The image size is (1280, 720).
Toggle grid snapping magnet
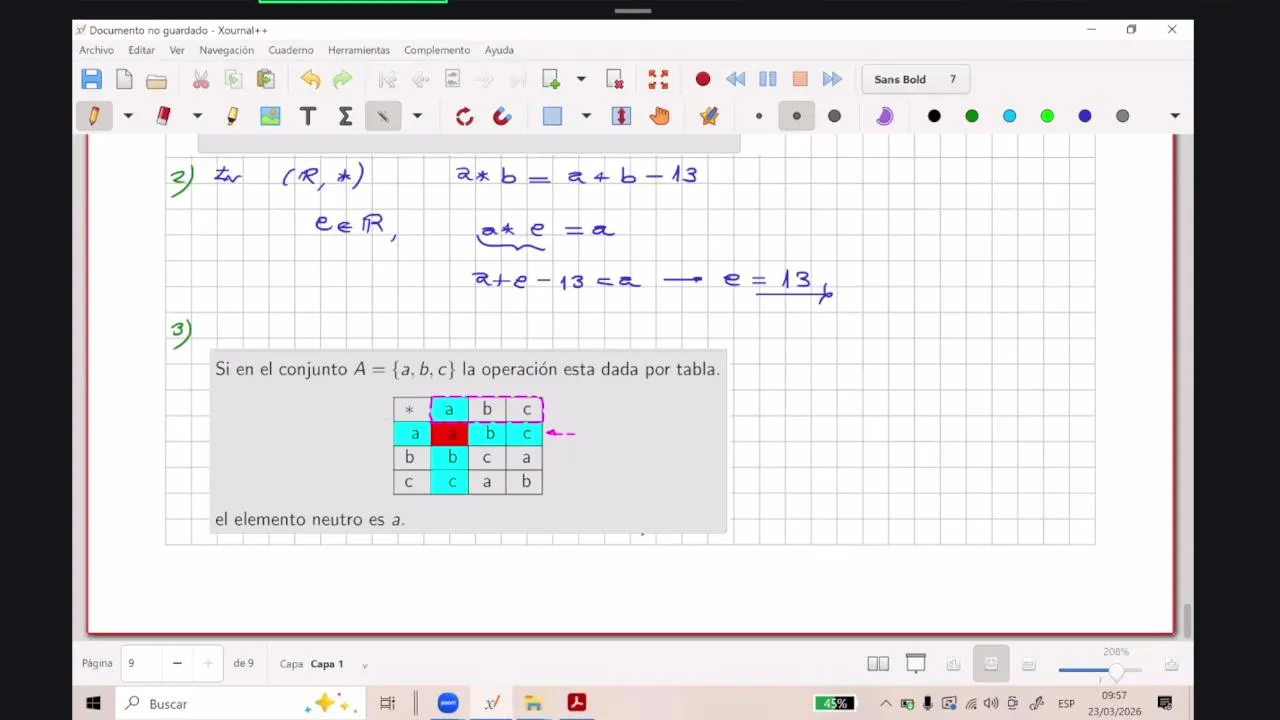tap(502, 116)
